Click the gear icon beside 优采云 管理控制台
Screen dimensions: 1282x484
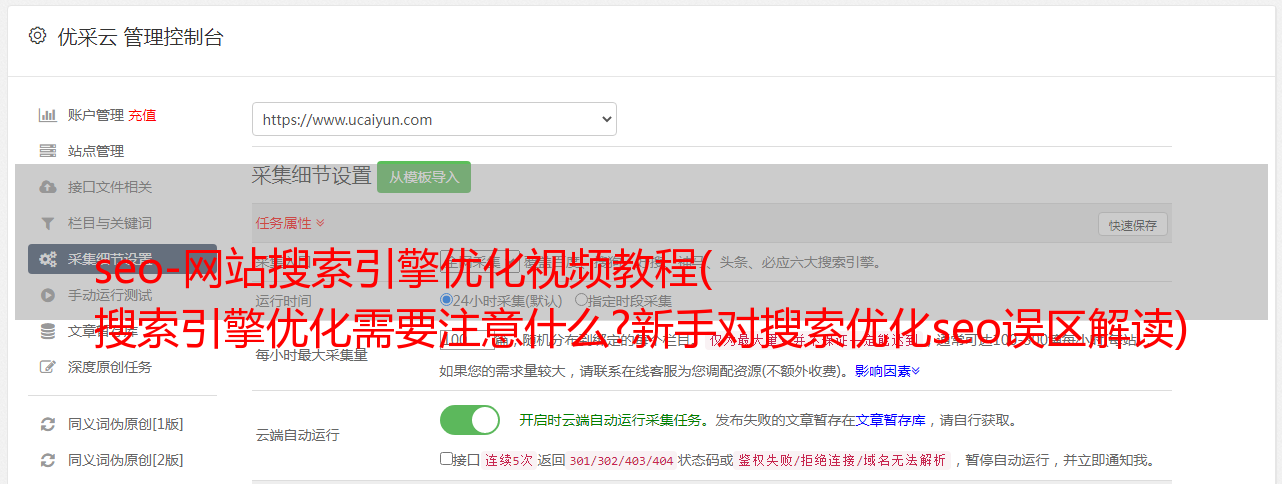(37, 36)
